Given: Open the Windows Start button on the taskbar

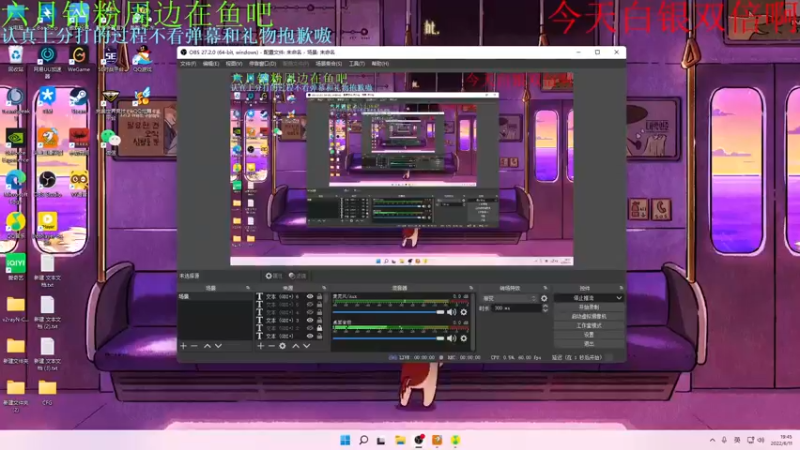Looking at the screenshot, I should pyautogui.click(x=345, y=440).
